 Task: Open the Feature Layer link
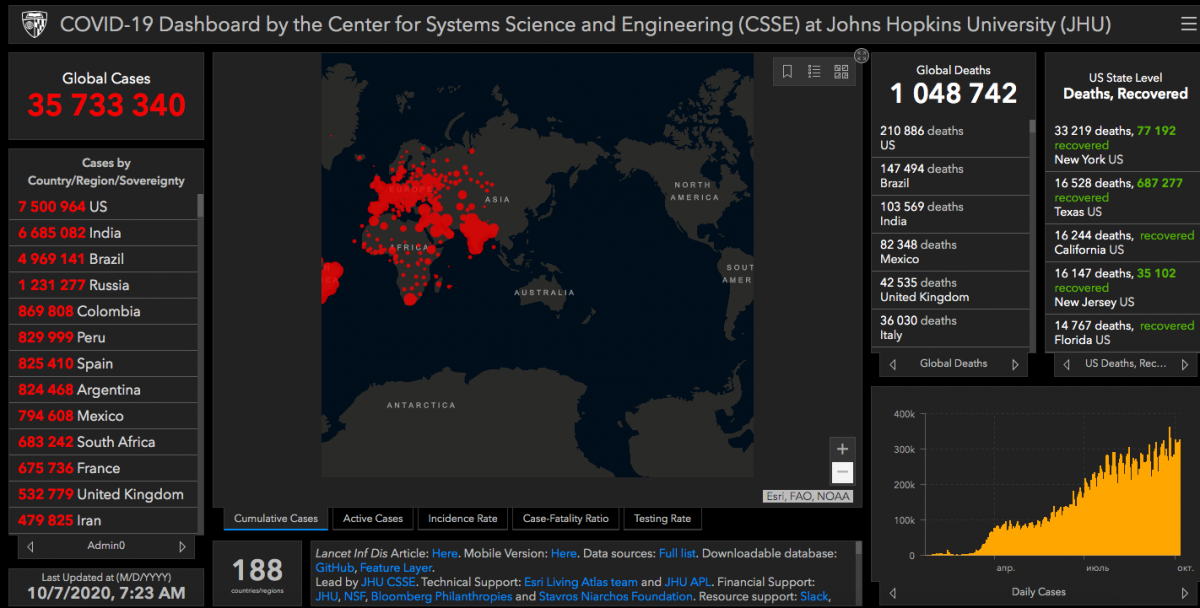click(x=396, y=568)
